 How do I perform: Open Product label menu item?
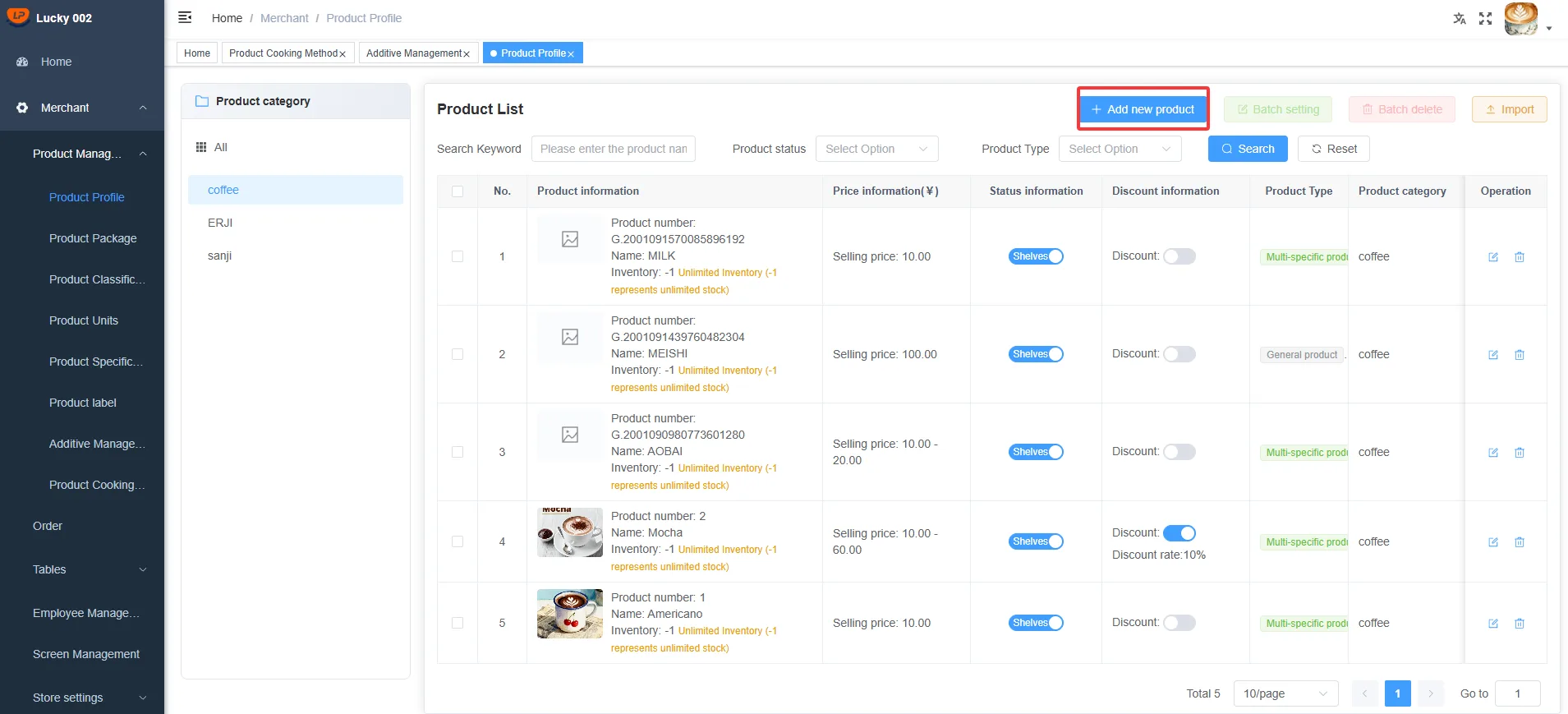click(x=82, y=403)
